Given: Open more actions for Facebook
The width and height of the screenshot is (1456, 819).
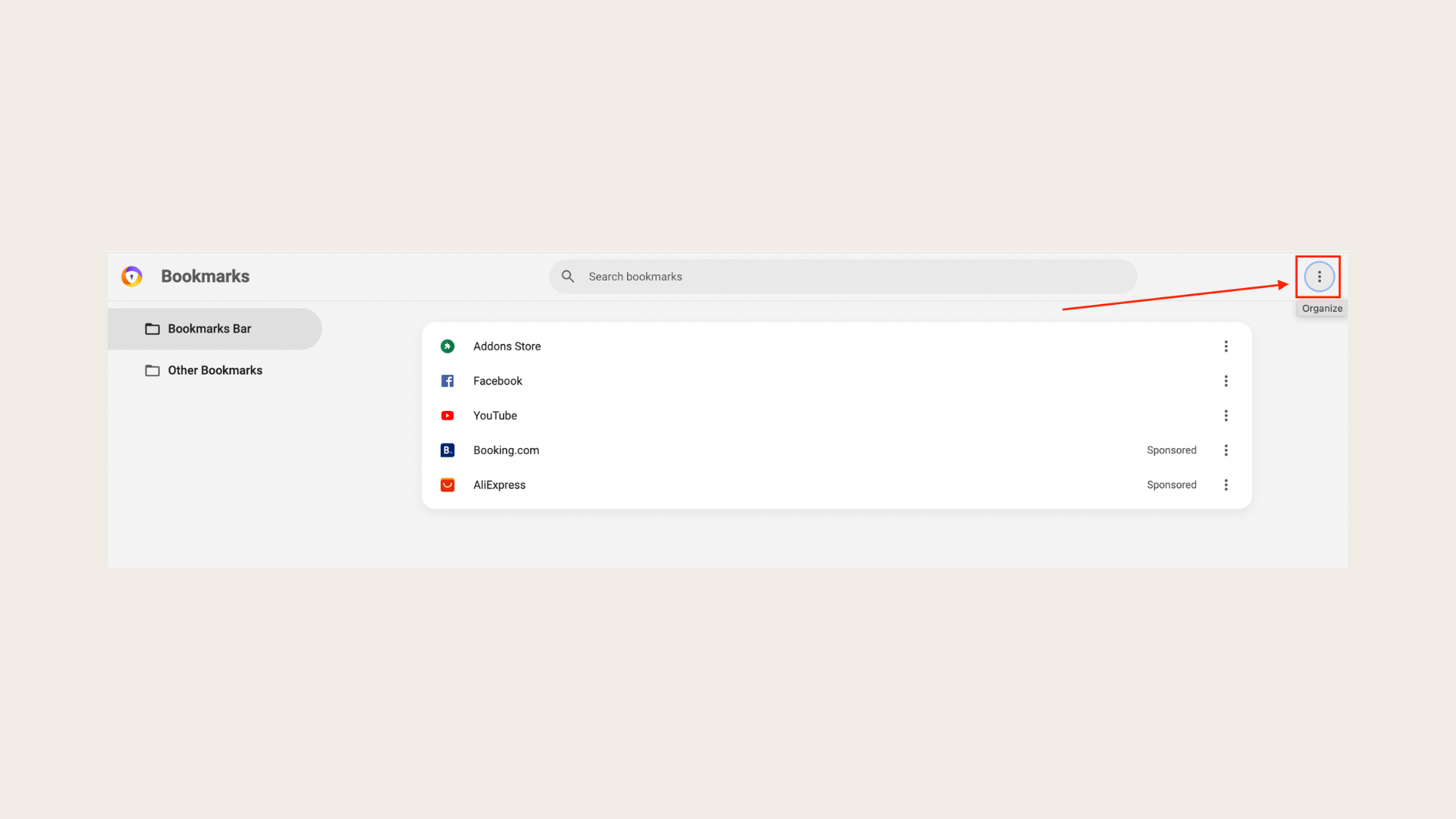Looking at the screenshot, I should (1225, 381).
